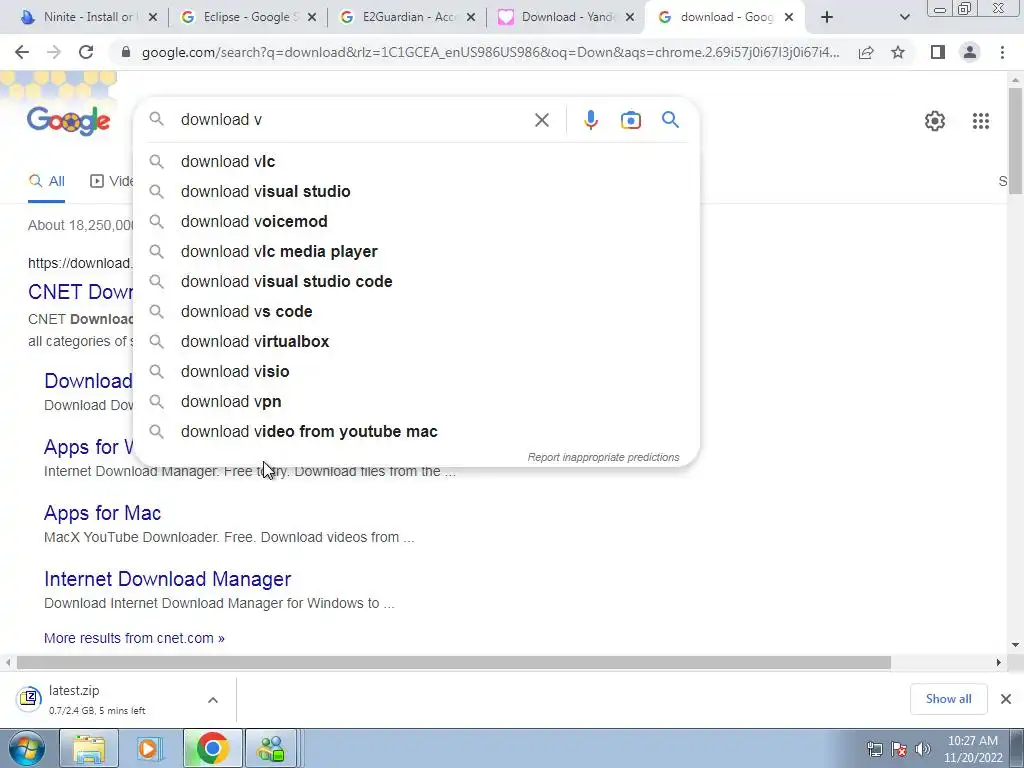Image resolution: width=1024 pixels, height=768 pixels.
Task: Toggle the Chrome side panel icon
Action: point(938,52)
